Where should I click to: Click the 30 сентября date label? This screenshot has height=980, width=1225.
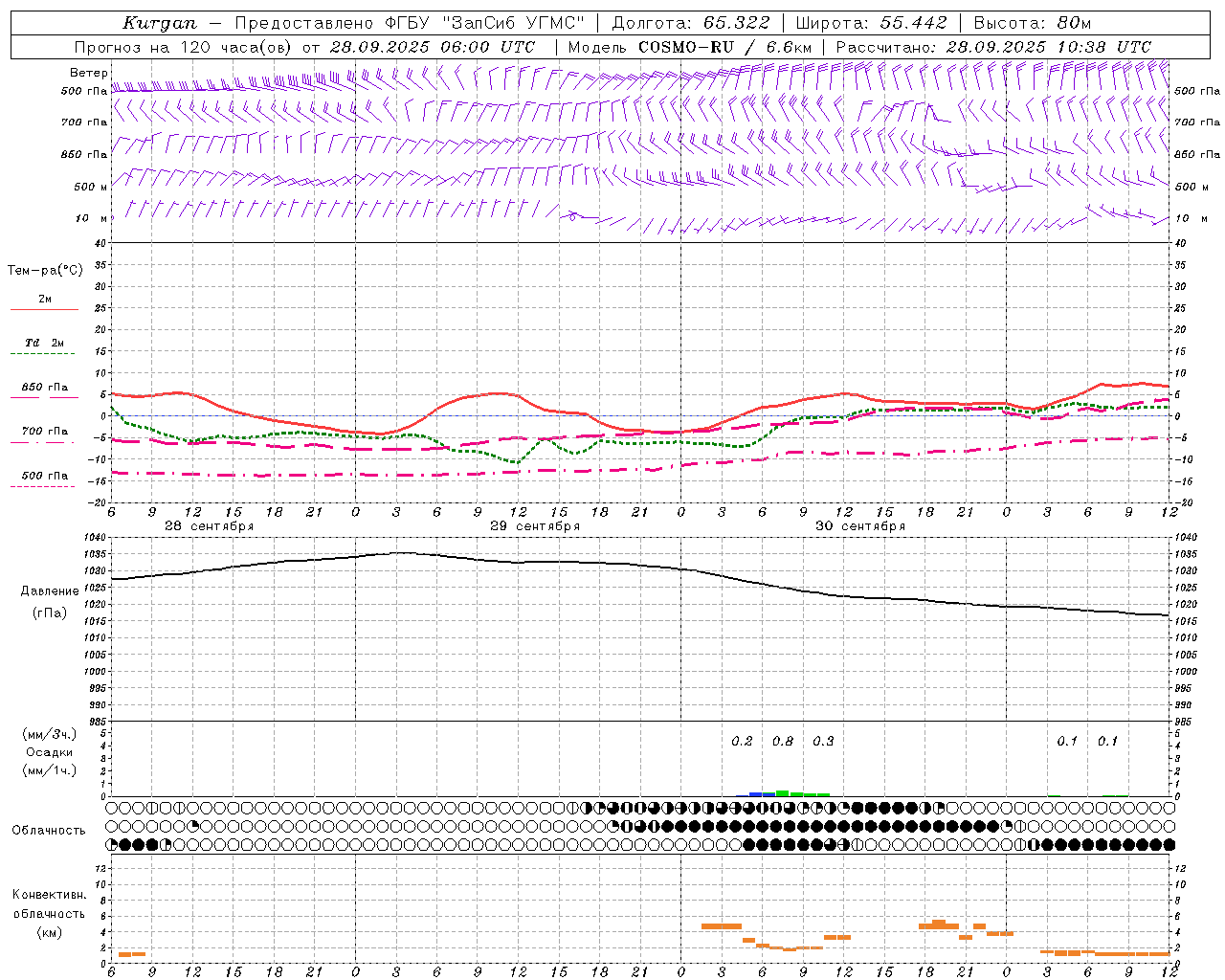pyautogui.click(x=860, y=526)
